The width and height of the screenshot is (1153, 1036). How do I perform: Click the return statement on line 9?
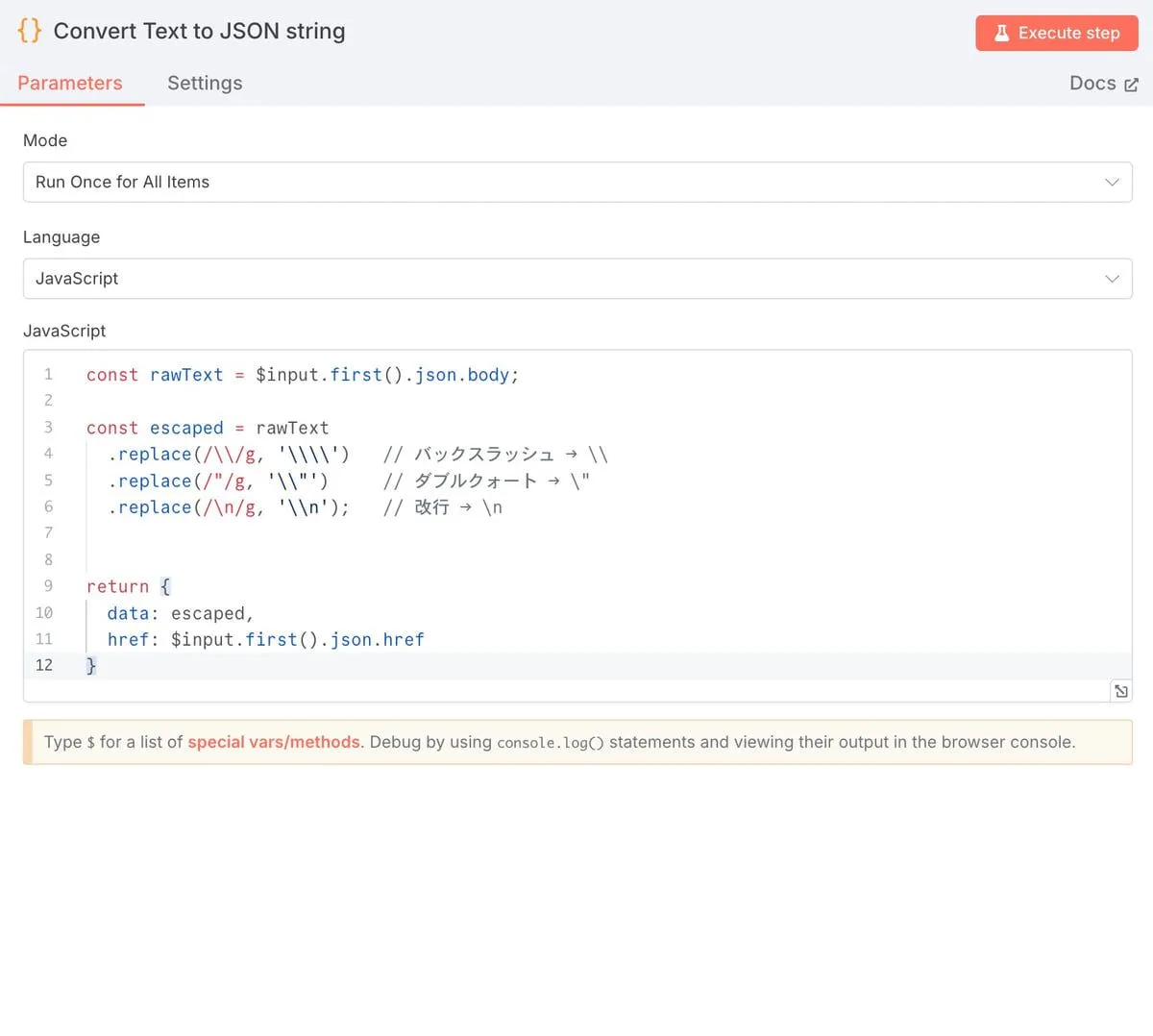pyautogui.click(x=117, y=586)
